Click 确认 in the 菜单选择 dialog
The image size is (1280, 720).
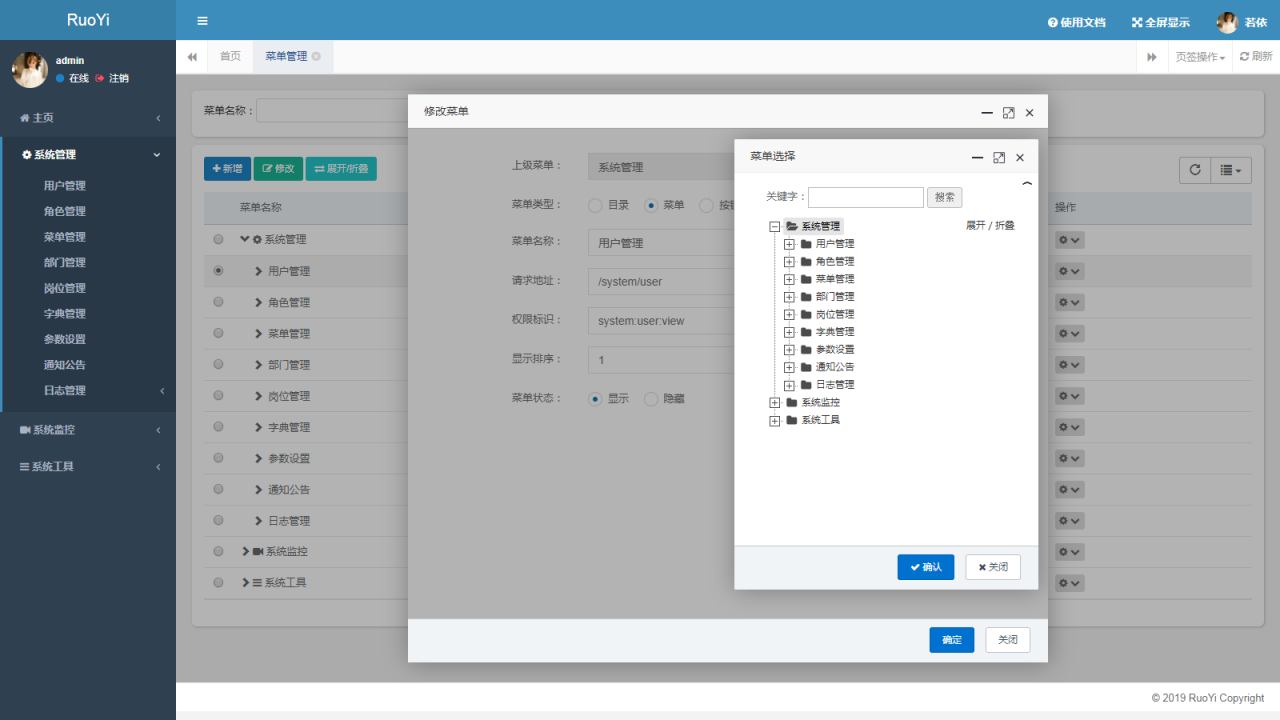tap(926, 567)
